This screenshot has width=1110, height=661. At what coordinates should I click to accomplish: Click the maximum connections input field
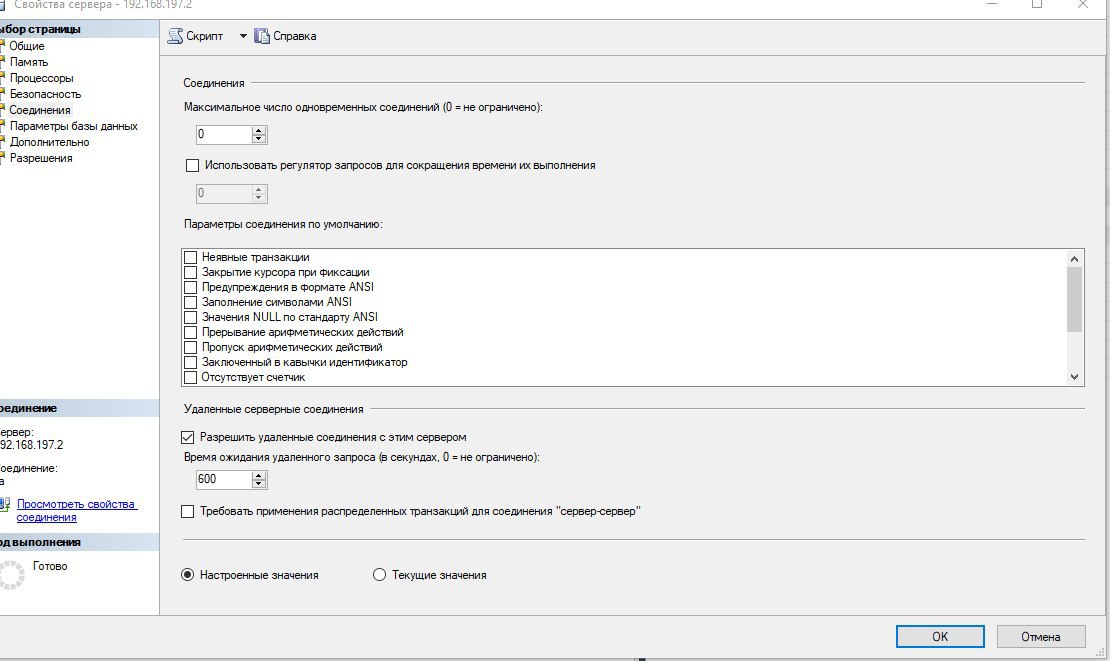222,134
